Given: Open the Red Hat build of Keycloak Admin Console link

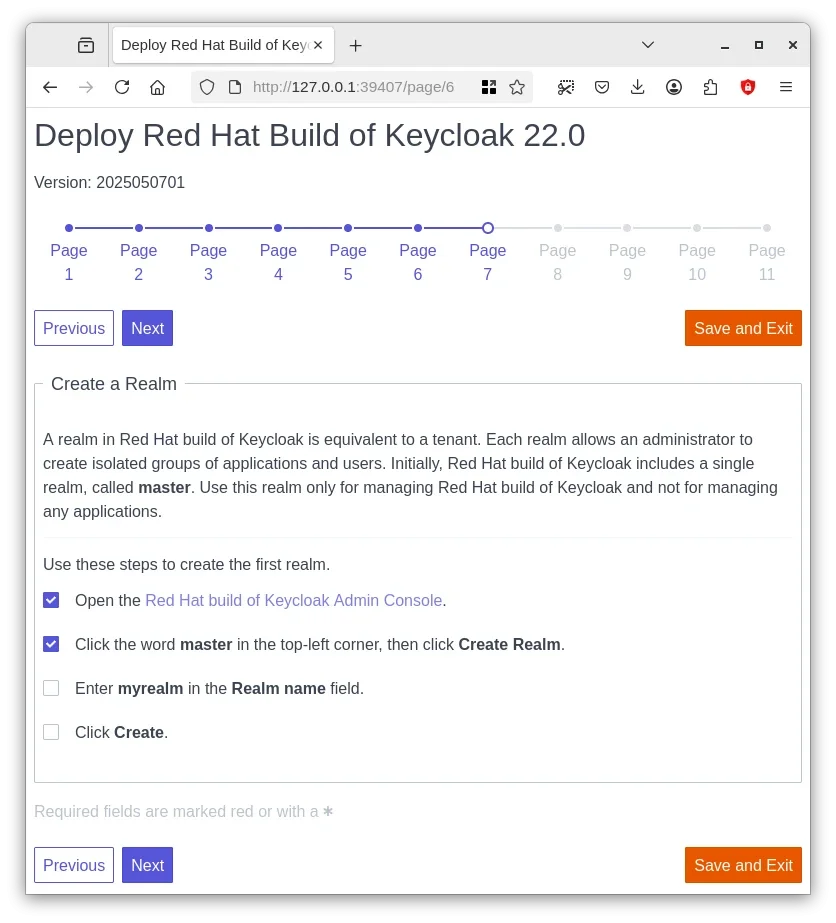Looking at the screenshot, I should [x=293, y=601].
